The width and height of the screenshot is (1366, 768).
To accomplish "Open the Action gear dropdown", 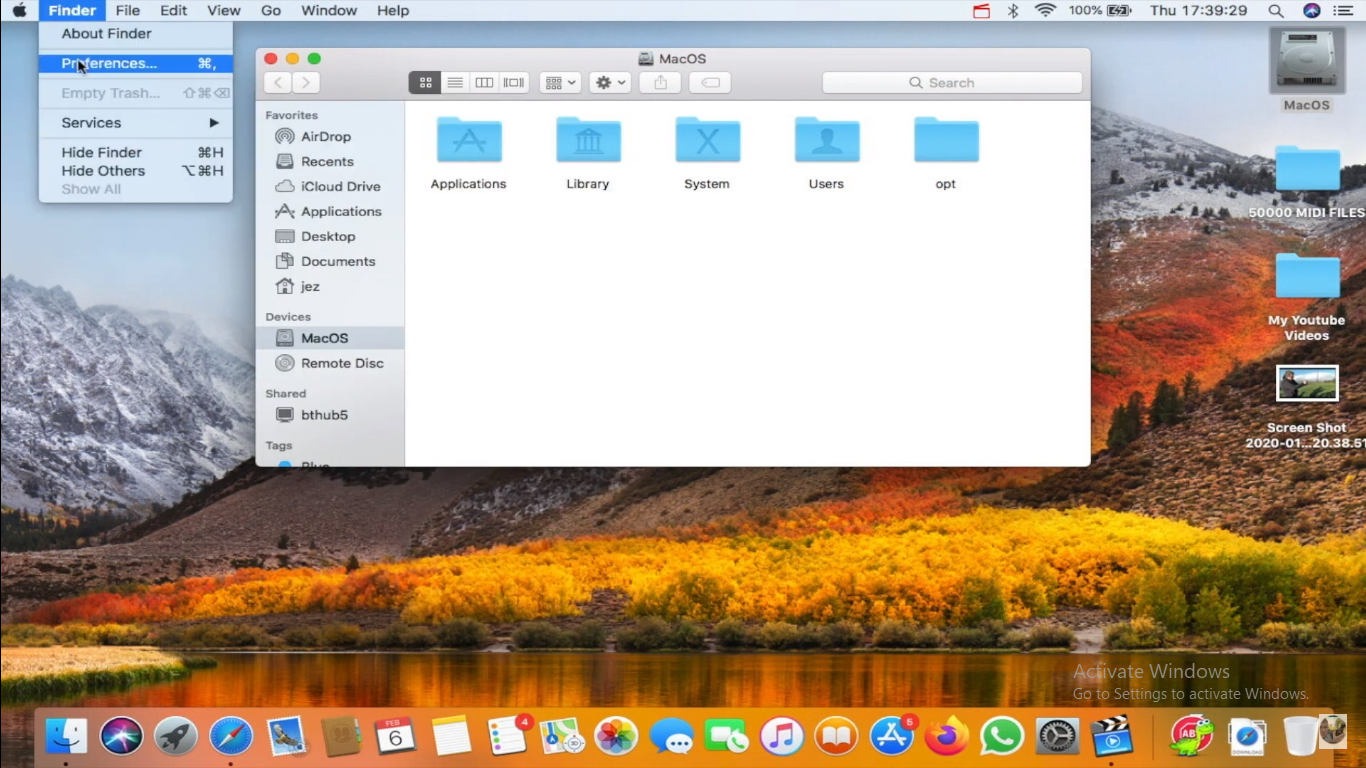I will point(610,83).
